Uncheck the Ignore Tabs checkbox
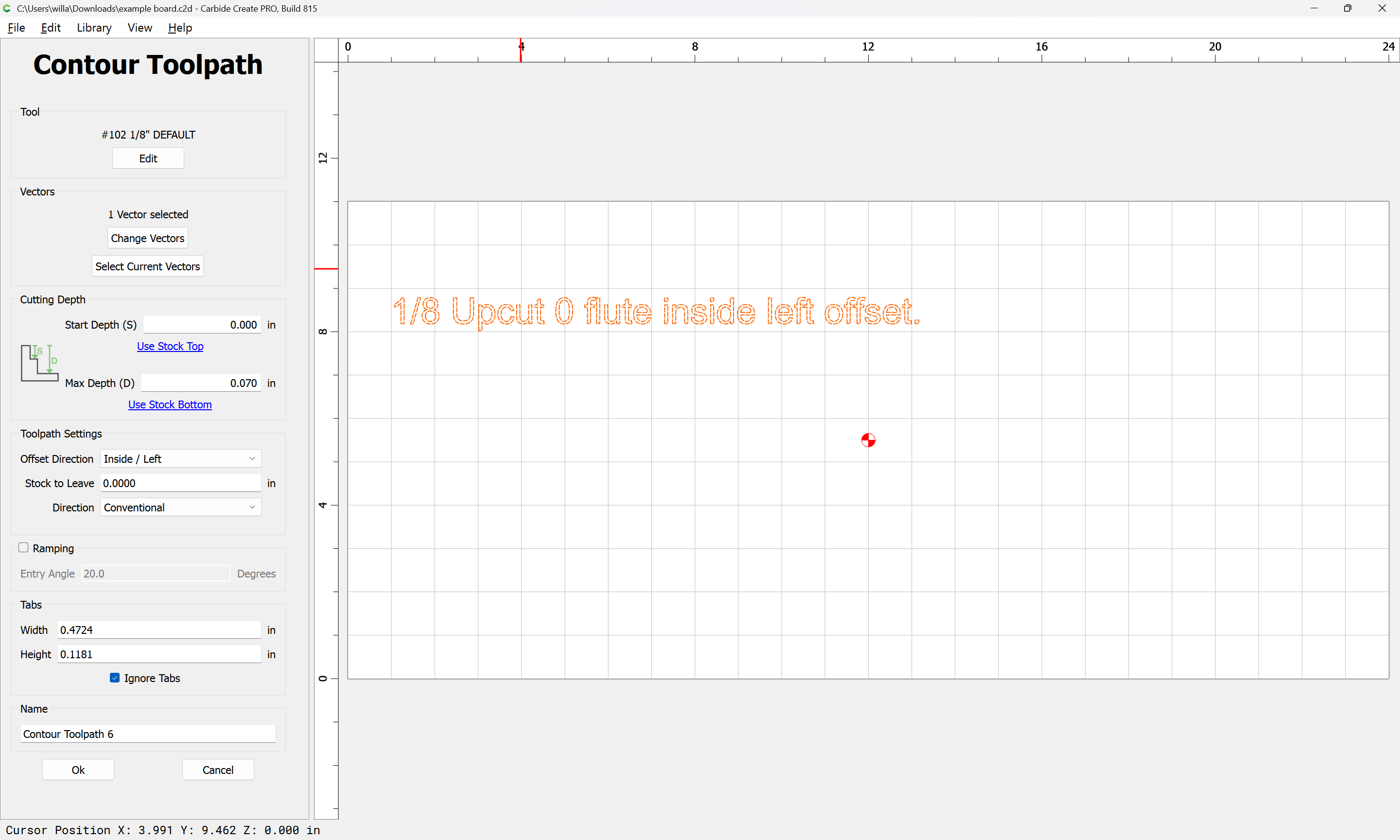 click(115, 678)
